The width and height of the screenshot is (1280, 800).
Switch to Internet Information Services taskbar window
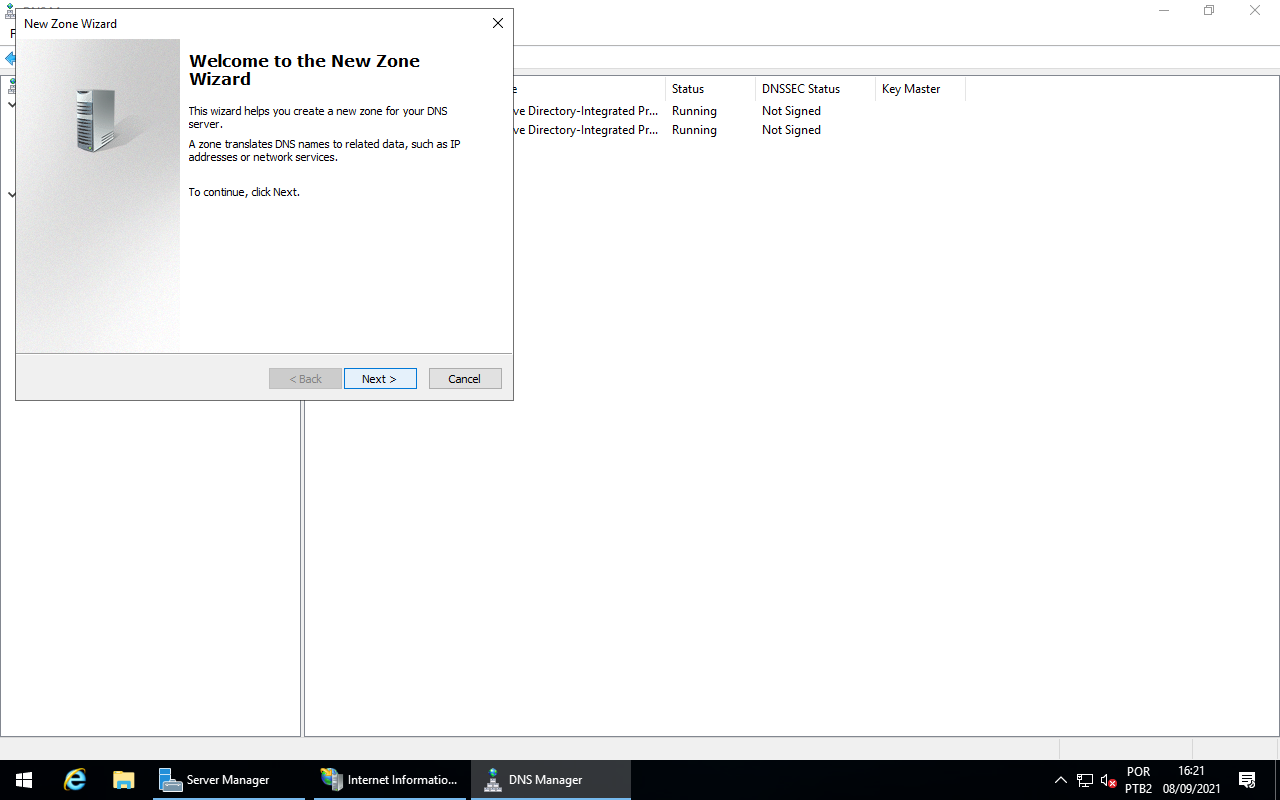point(390,780)
